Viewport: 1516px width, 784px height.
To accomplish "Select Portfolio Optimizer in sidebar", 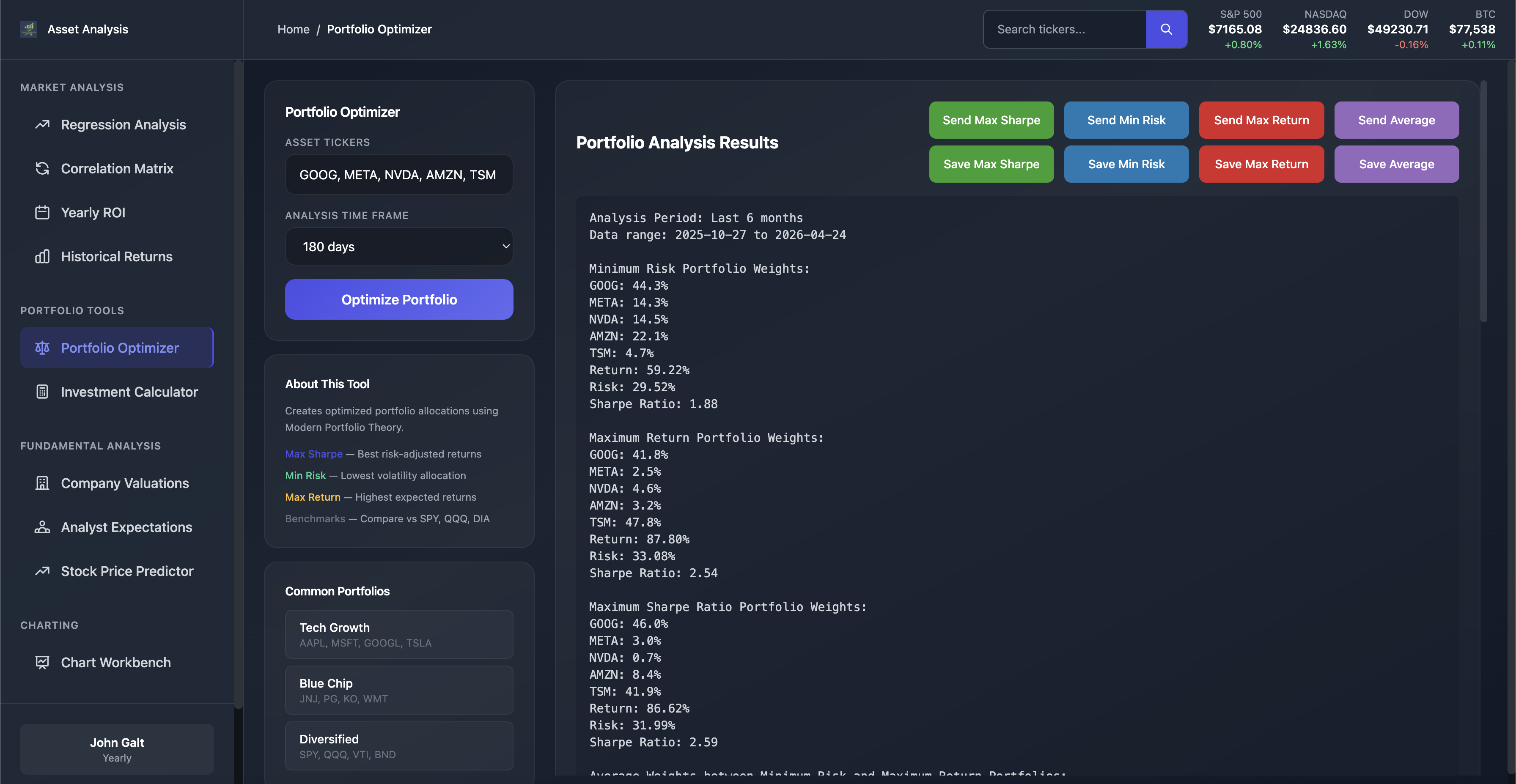I will point(117,348).
